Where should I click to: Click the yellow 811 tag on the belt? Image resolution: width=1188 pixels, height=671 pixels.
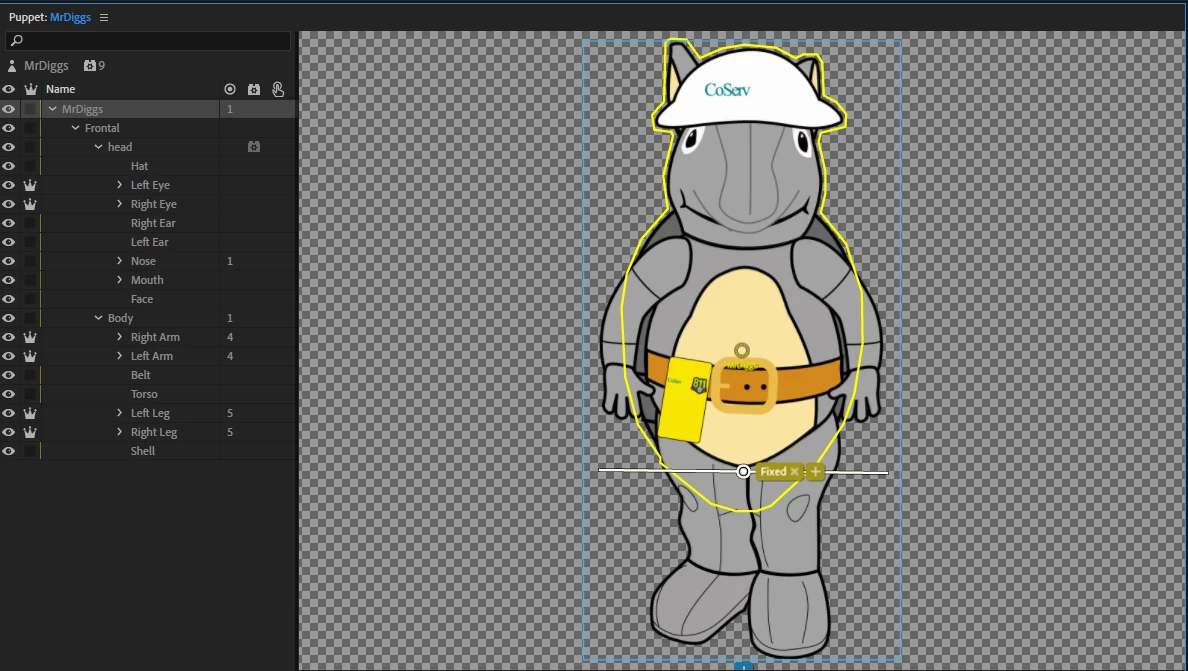685,399
